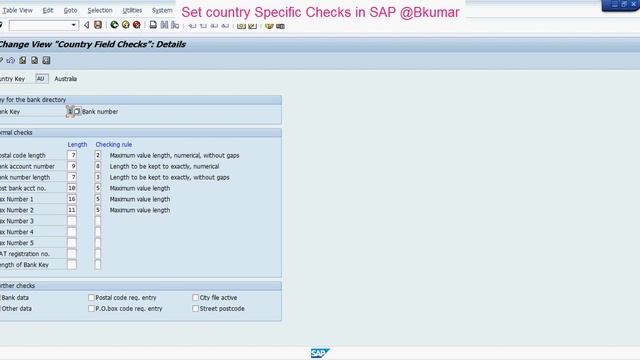Viewport: 640px width, 360px height.
Task: Click Bank account number checking rule field
Action: 98,167
